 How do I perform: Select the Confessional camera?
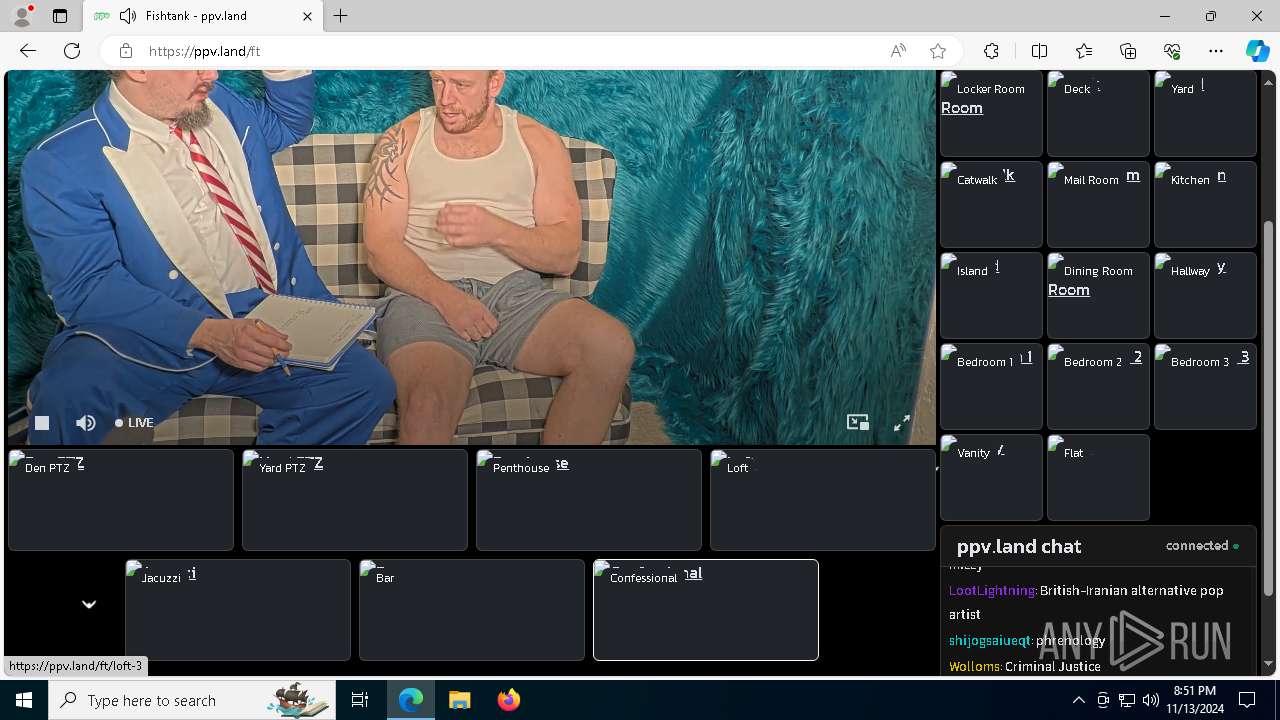point(706,610)
